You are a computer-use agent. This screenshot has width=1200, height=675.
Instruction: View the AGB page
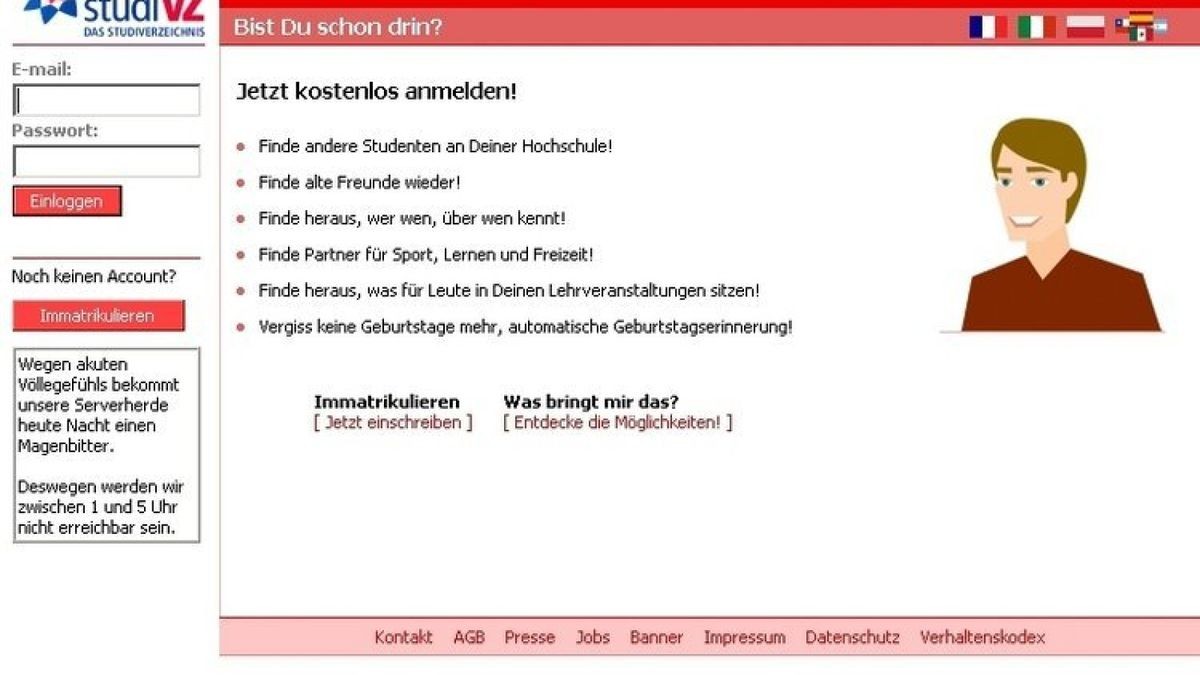click(470, 637)
